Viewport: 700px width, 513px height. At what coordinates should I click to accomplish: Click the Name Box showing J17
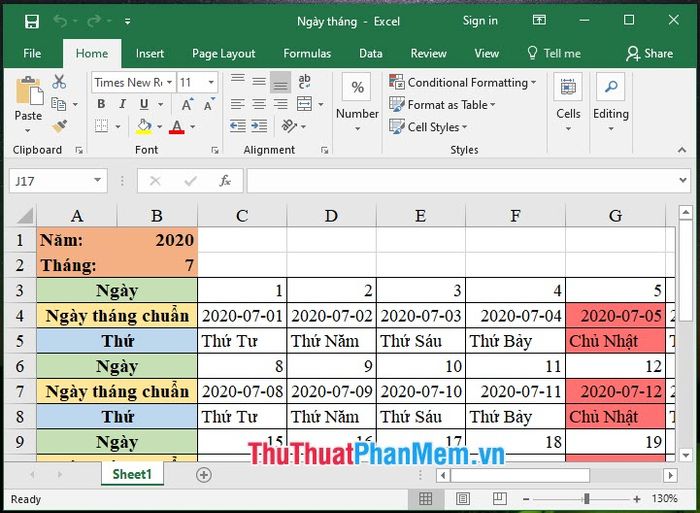point(58,181)
